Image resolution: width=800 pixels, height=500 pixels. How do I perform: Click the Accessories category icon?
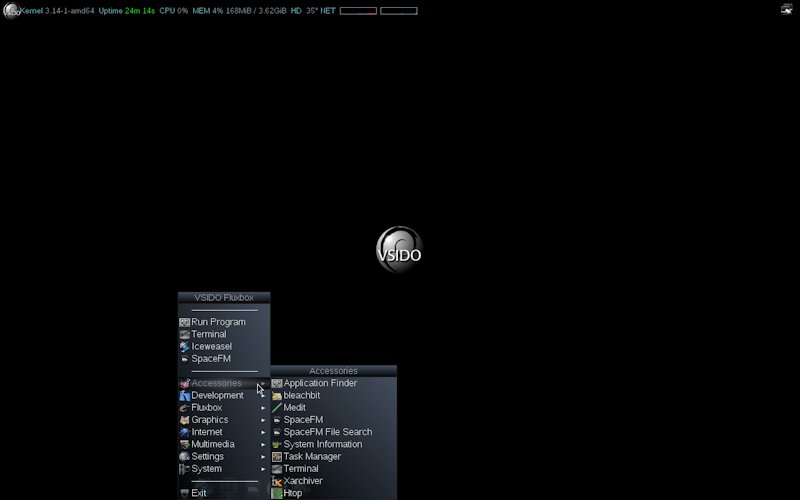point(184,383)
